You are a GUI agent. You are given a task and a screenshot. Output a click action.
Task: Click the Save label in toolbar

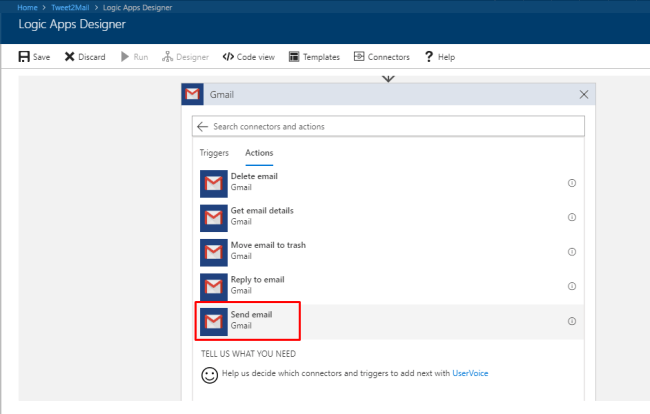(x=41, y=57)
